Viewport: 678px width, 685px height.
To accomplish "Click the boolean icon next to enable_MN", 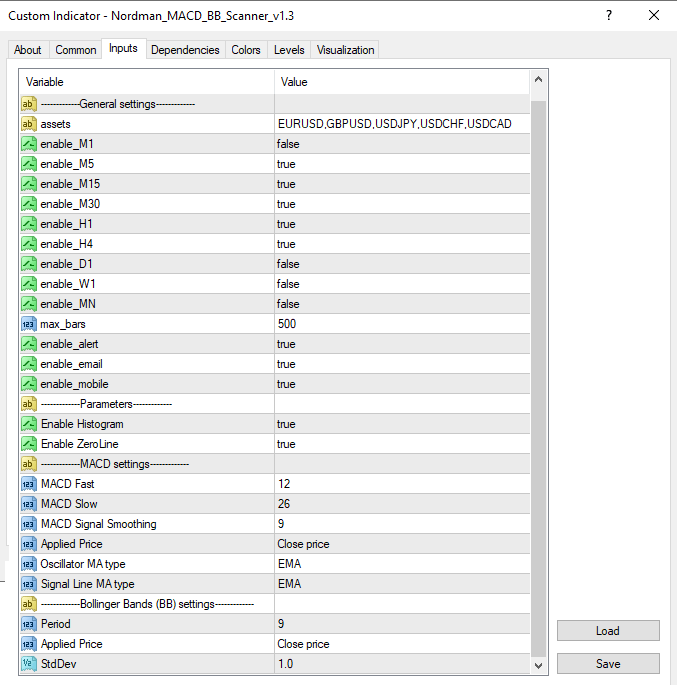I will click(x=28, y=304).
